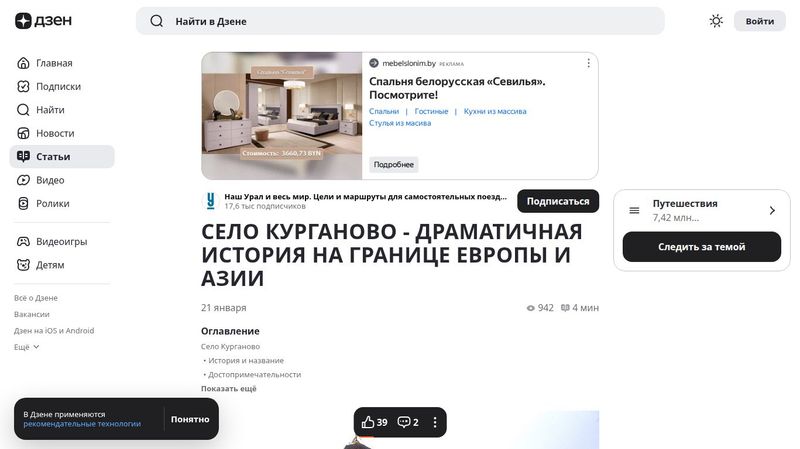Image resolution: width=800 pixels, height=449 pixels.
Task: Open comments via speech bubble icon
Action: coord(404,422)
